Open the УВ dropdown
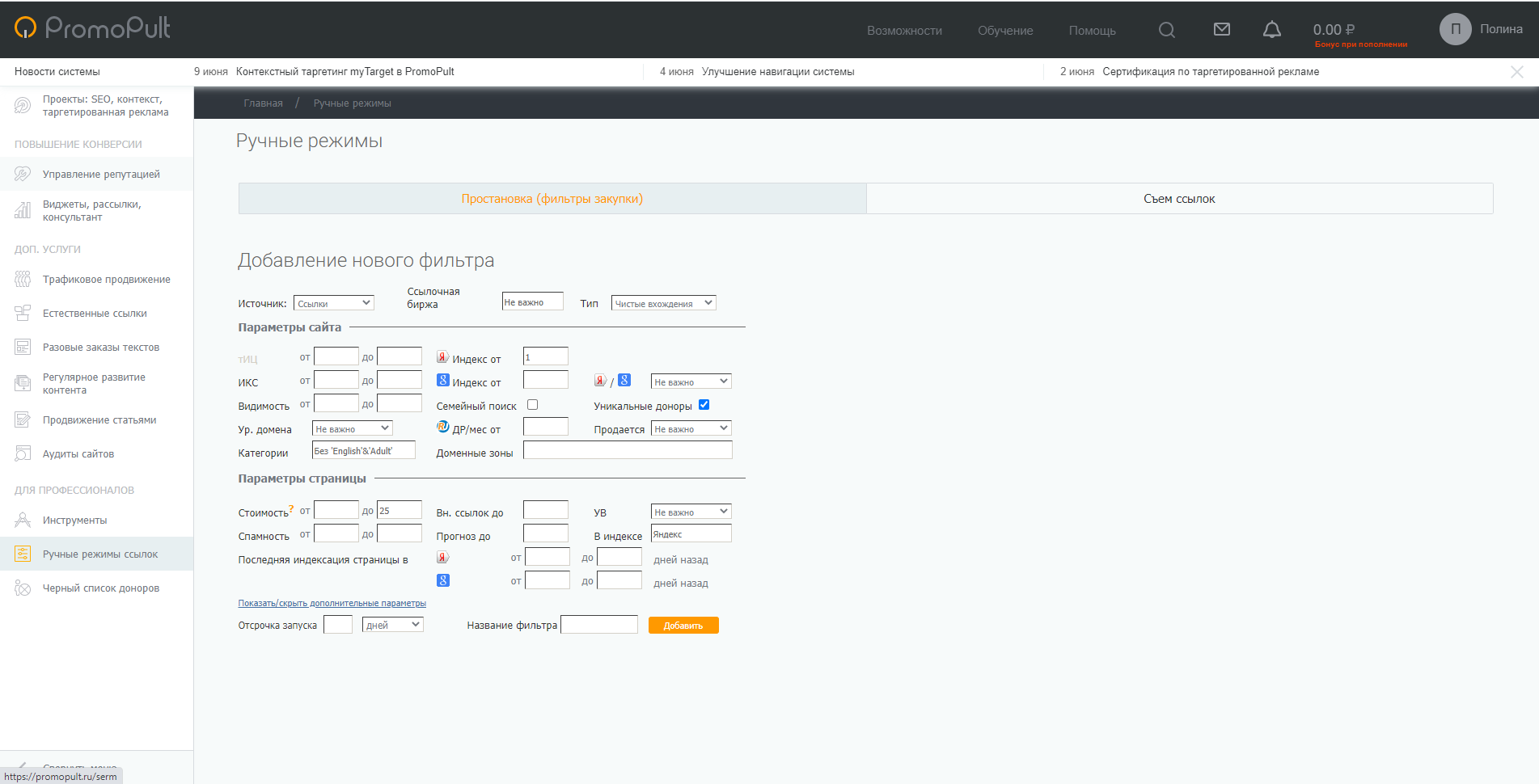Viewport: 1539px width, 784px height. 691,512
